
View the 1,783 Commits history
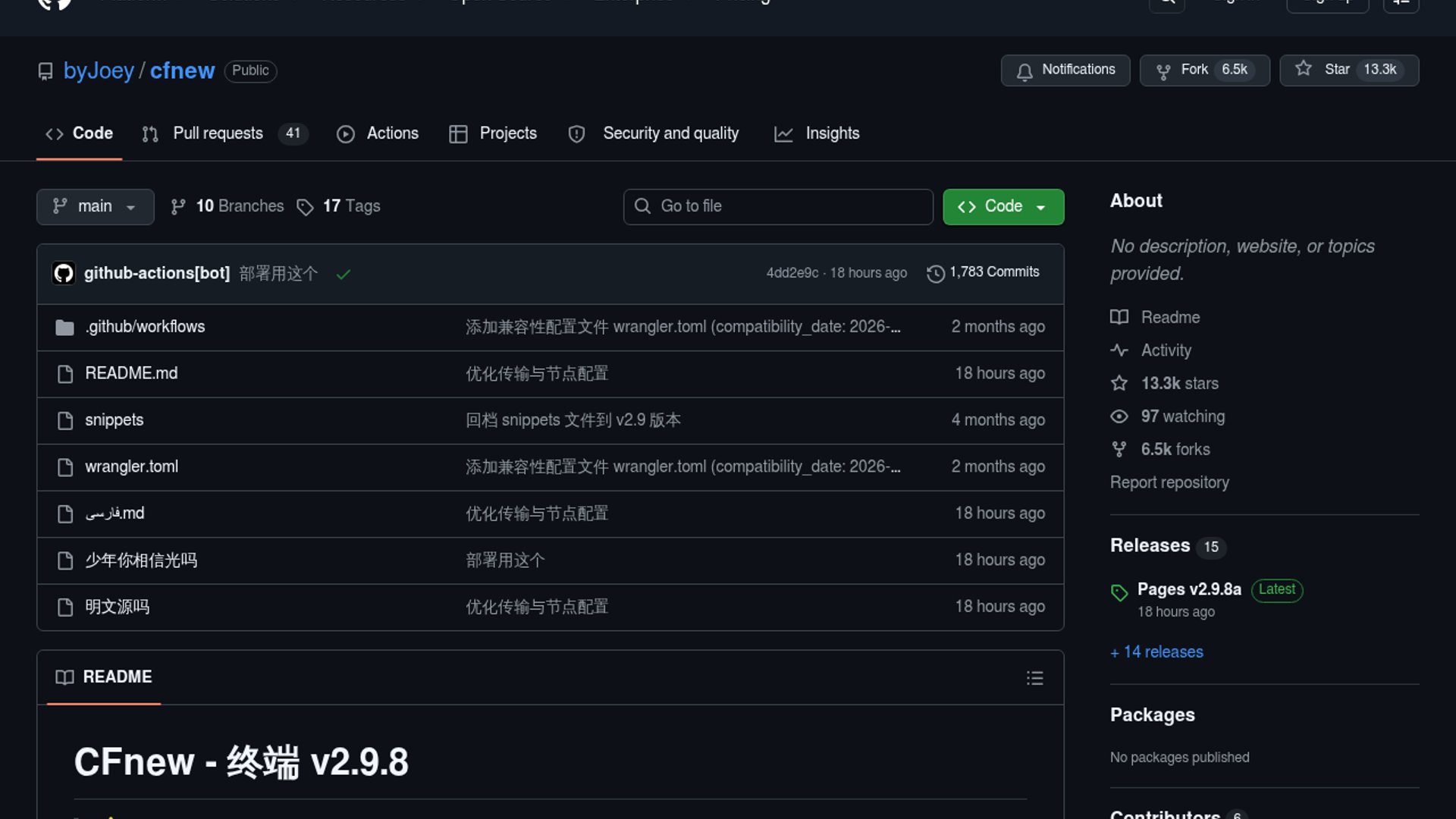984,272
